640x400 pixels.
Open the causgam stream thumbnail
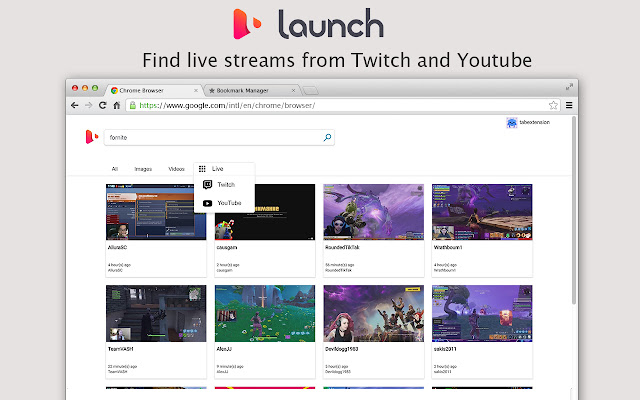pos(265,212)
